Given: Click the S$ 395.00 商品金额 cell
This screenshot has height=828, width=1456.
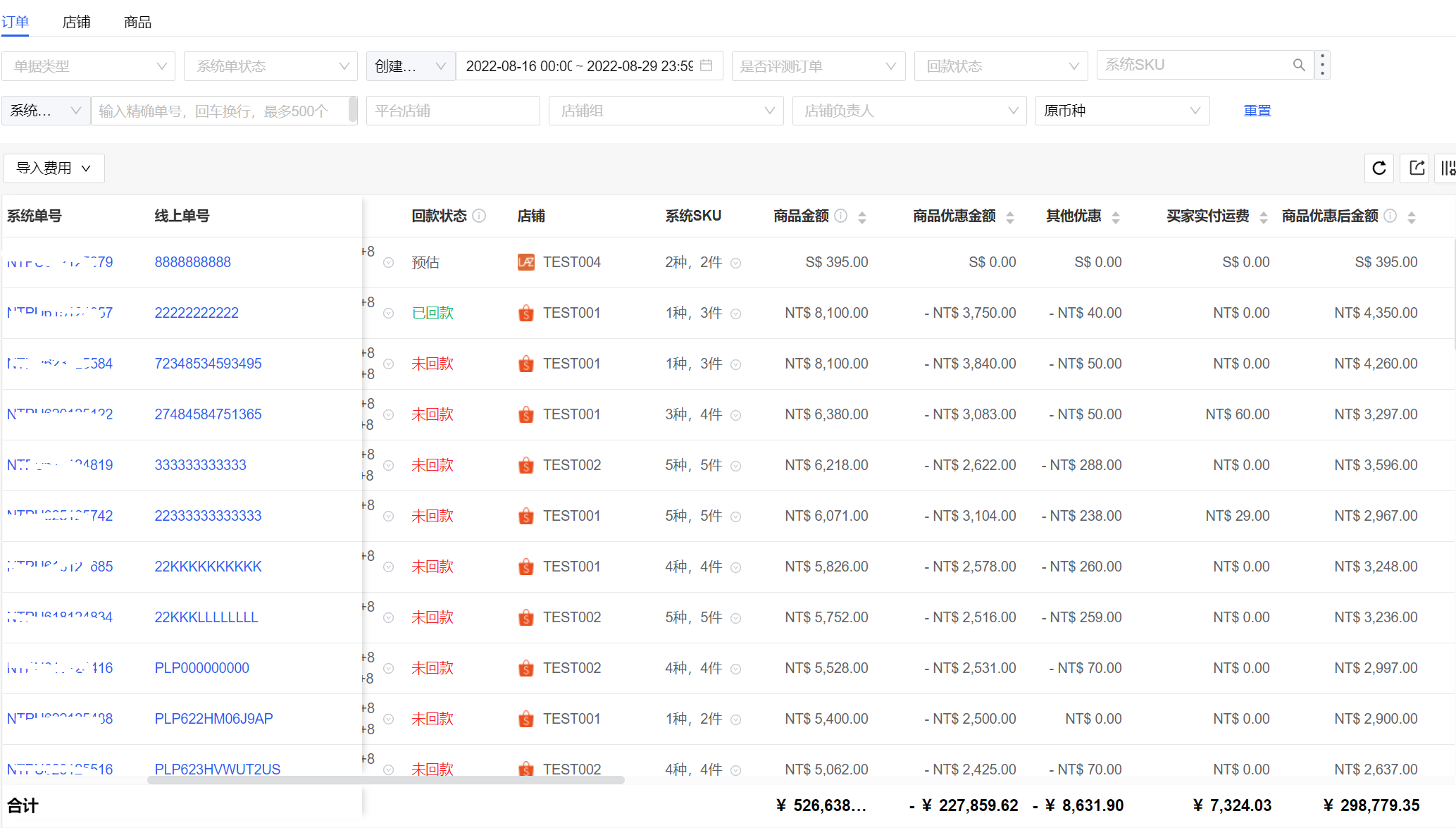Looking at the screenshot, I should pyautogui.click(x=837, y=262).
